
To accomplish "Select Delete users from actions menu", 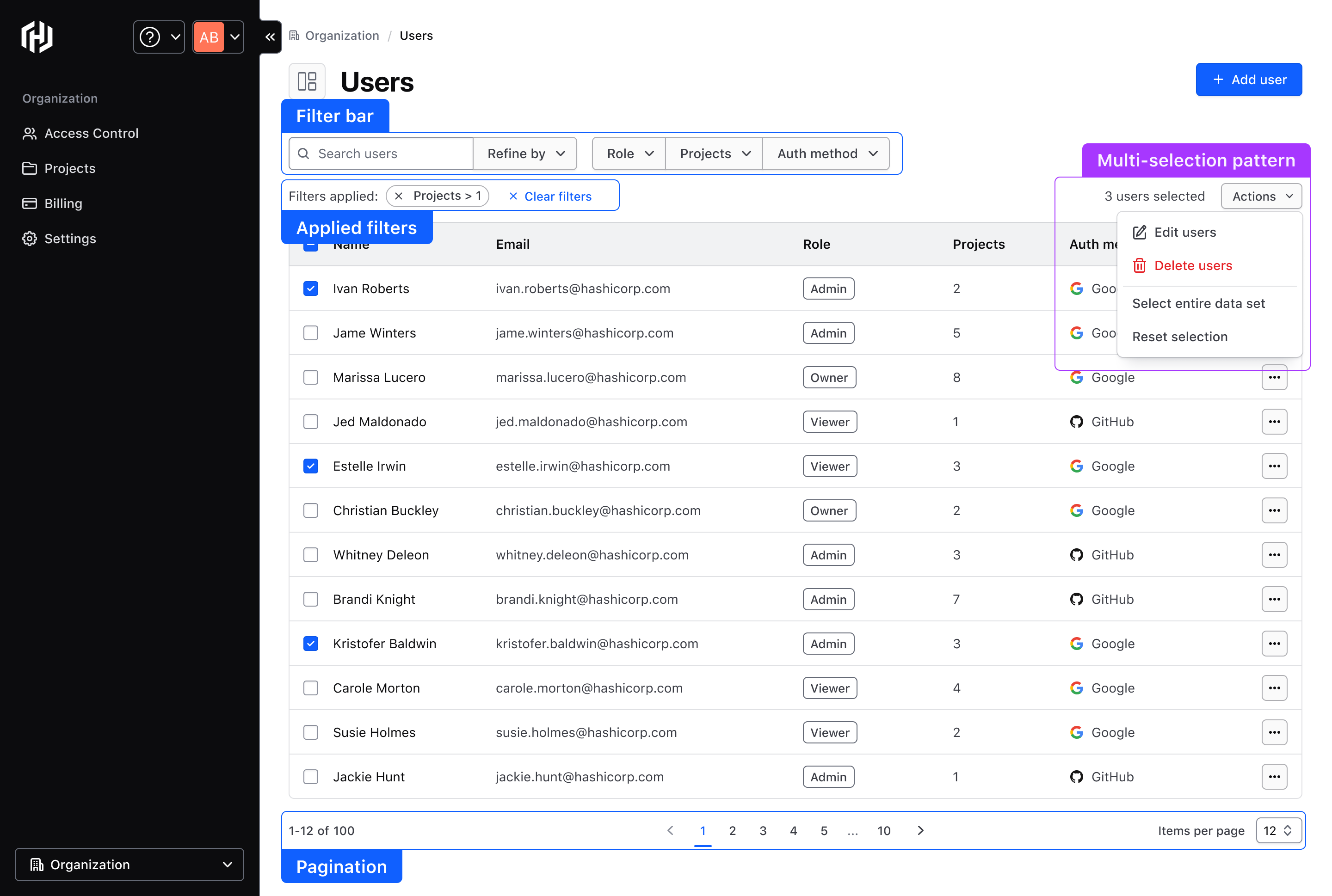I will pos(1192,265).
